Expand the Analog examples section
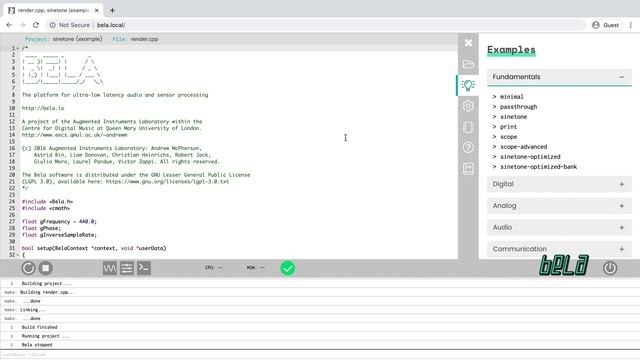Viewport: 640px width, 360px height. [x=559, y=206]
